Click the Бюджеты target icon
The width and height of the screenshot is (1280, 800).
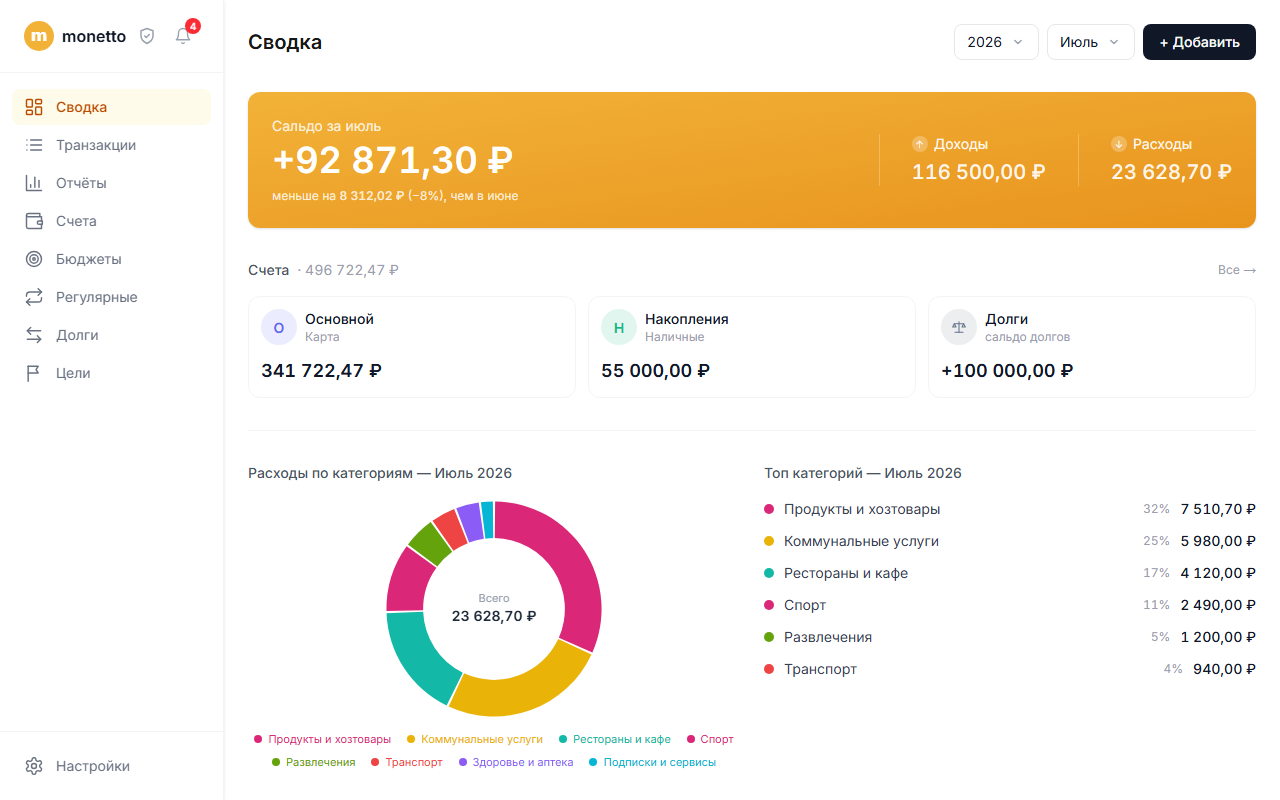tap(34, 259)
